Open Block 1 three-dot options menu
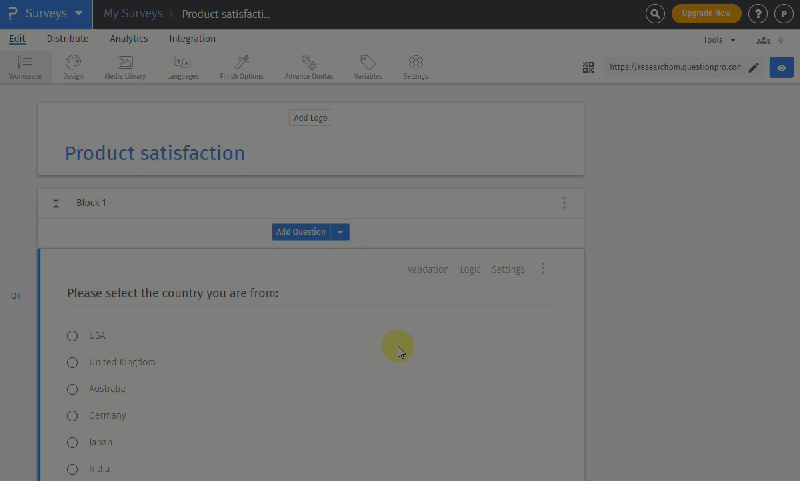800x481 pixels. pyautogui.click(x=564, y=203)
